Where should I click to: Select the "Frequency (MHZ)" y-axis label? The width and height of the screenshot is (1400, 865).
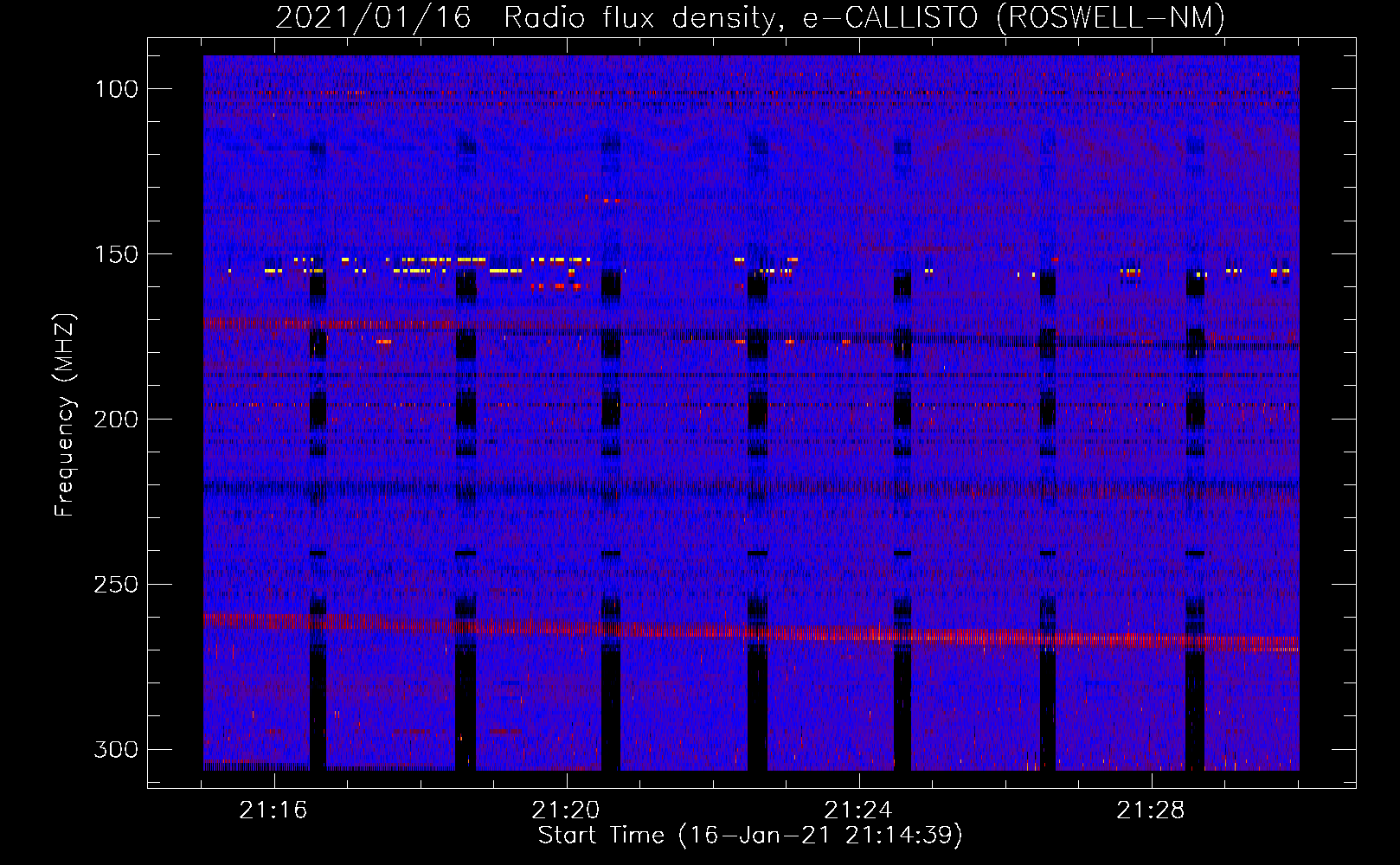click(x=65, y=415)
